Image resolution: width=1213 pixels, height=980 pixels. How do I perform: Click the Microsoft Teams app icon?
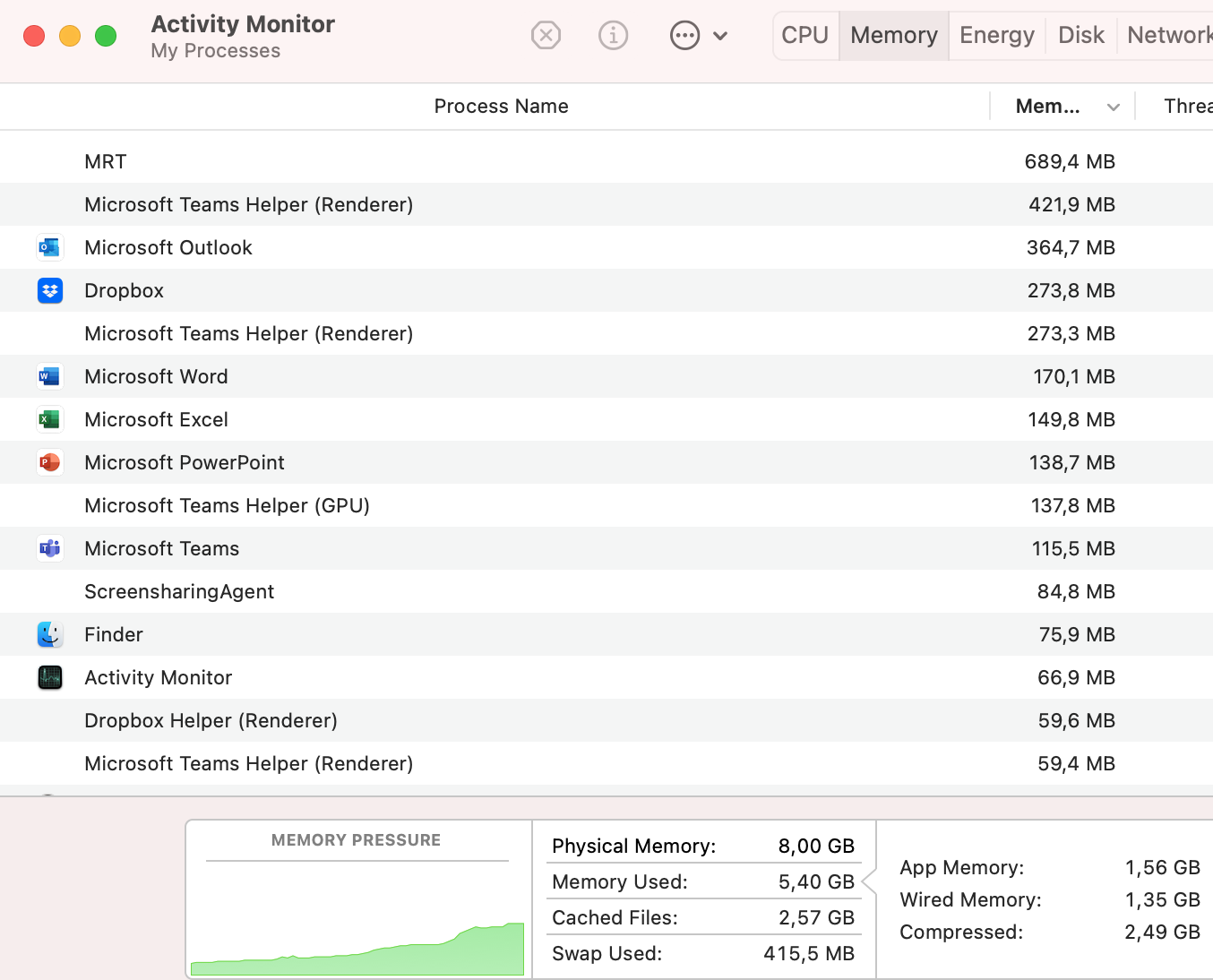point(50,548)
